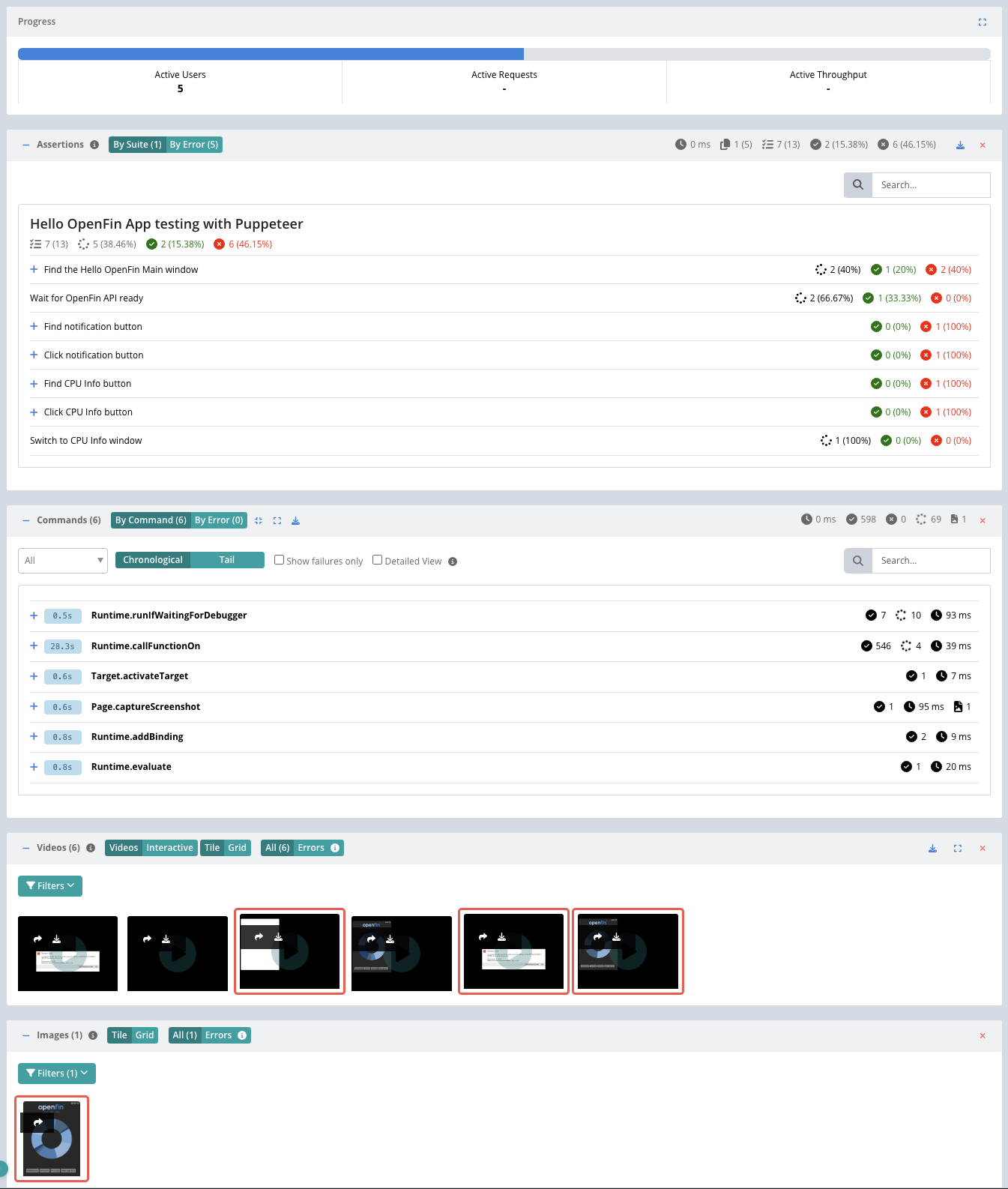Focus the Commands search field

point(931,560)
